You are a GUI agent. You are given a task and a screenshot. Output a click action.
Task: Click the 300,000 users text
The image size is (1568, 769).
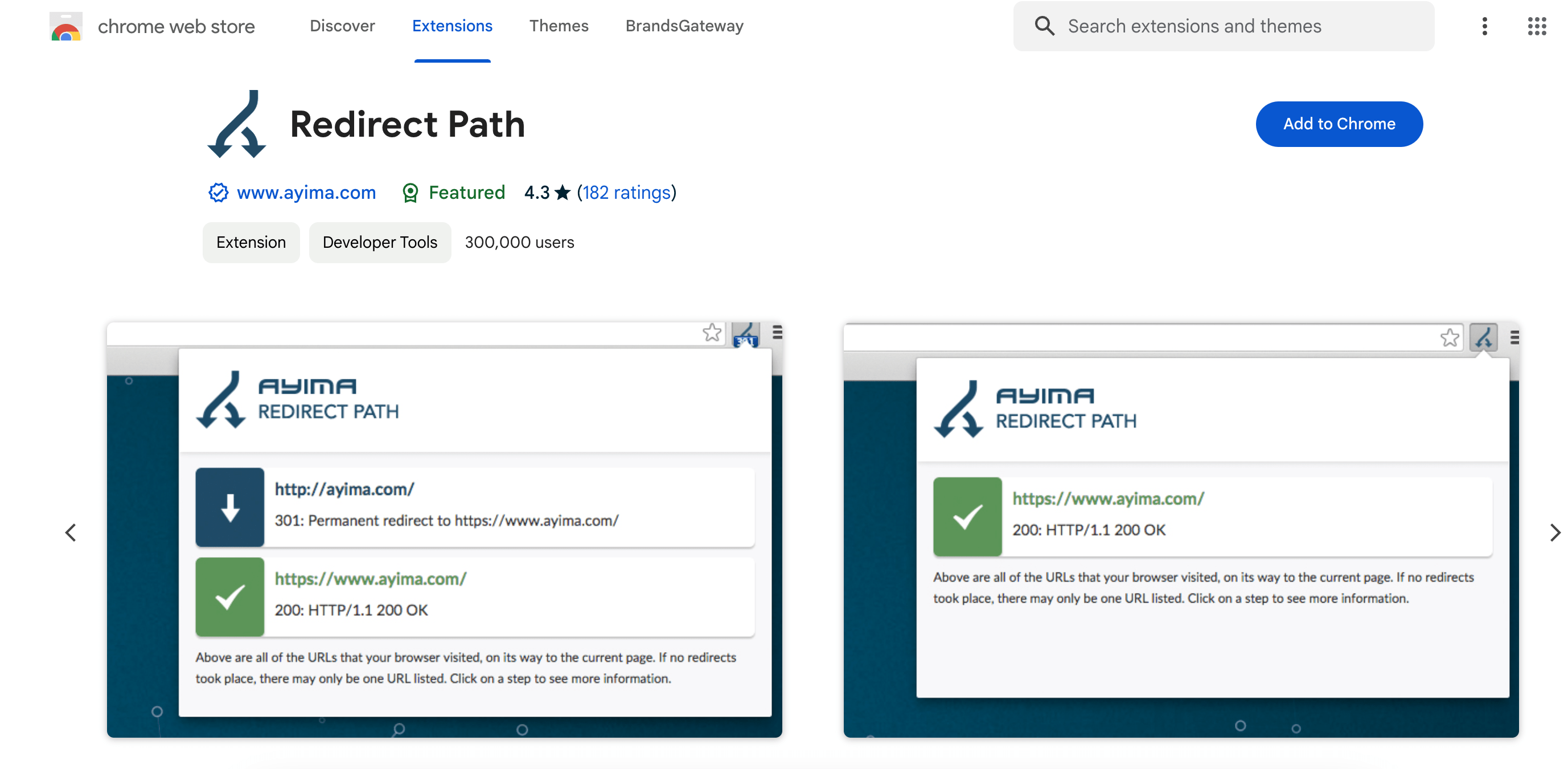[519, 242]
